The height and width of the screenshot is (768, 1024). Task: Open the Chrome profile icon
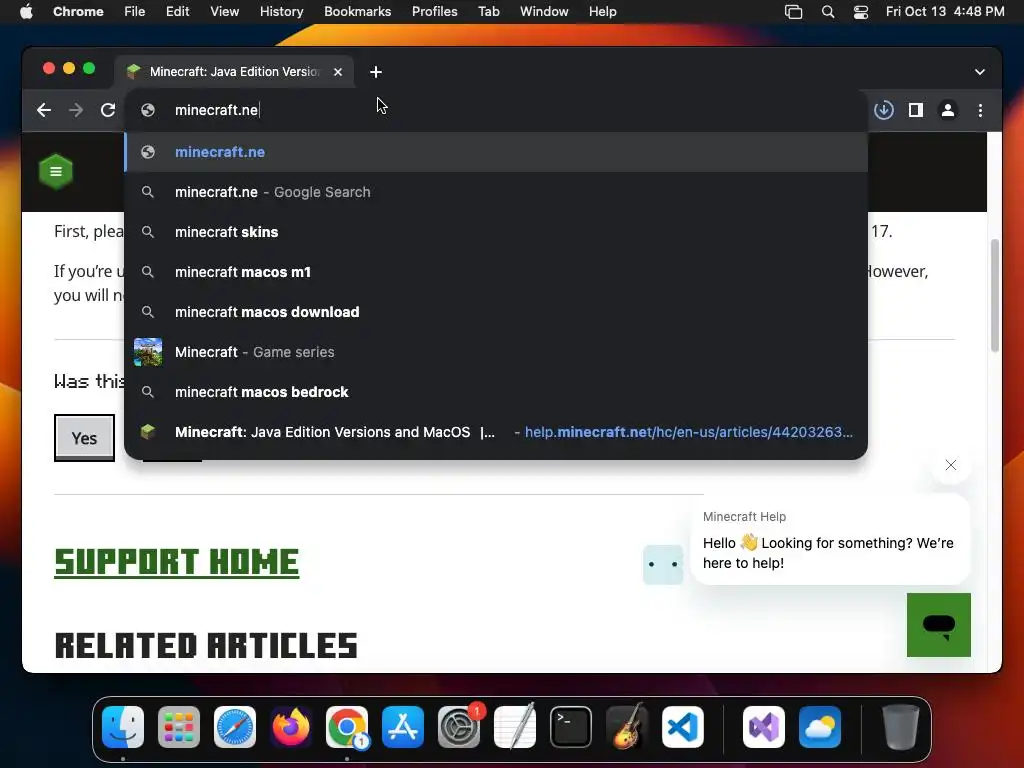tap(948, 110)
